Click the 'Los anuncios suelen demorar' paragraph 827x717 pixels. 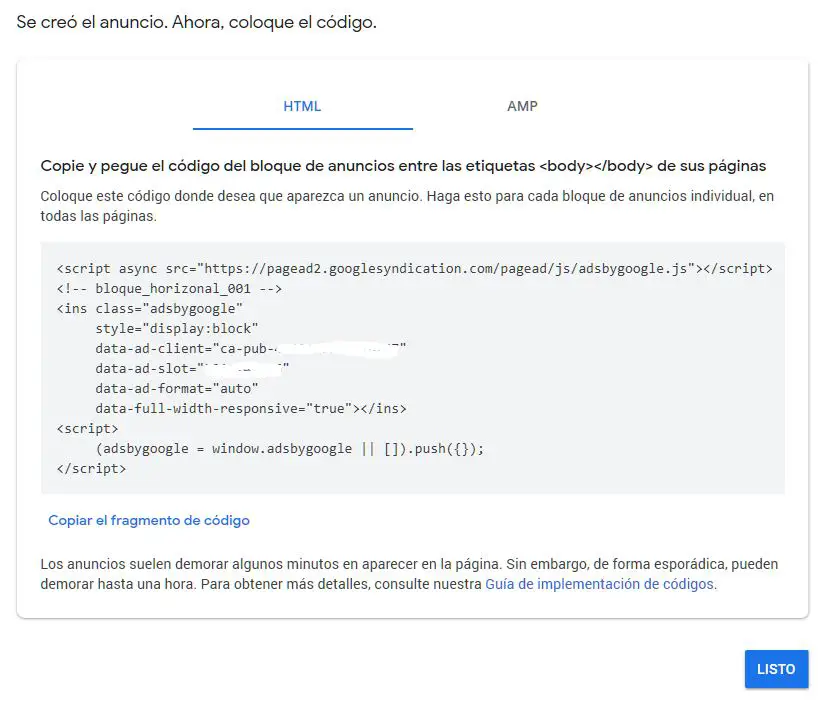pyautogui.click(x=409, y=574)
